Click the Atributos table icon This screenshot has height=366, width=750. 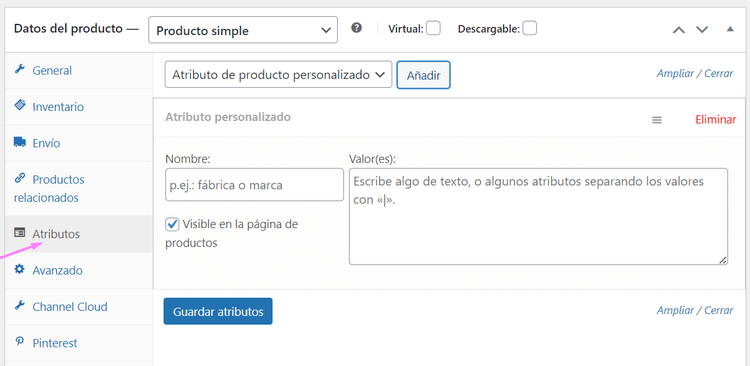click(x=20, y=233)
